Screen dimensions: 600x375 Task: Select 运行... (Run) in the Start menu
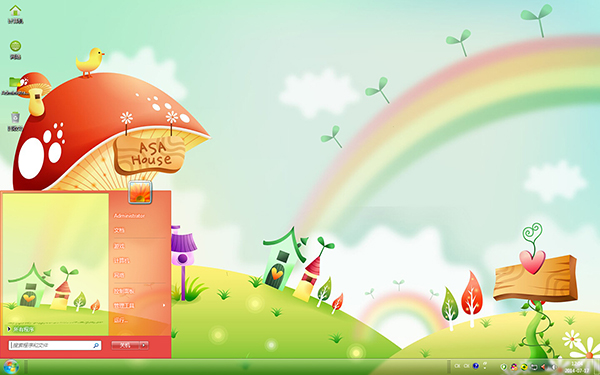click(121, 320)
